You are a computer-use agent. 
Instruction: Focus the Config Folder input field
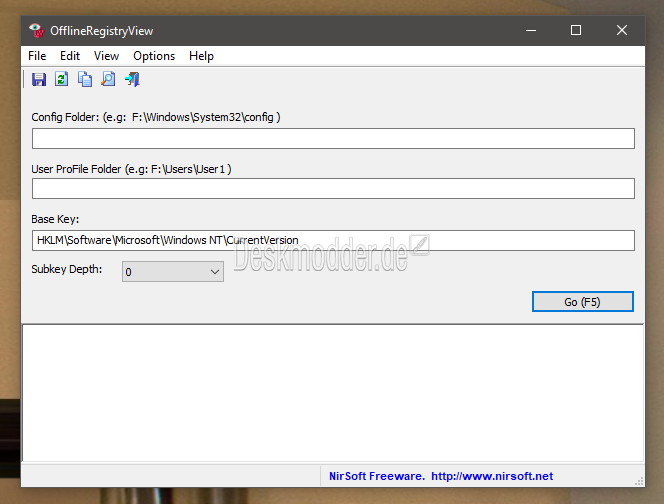pos(333,138)
